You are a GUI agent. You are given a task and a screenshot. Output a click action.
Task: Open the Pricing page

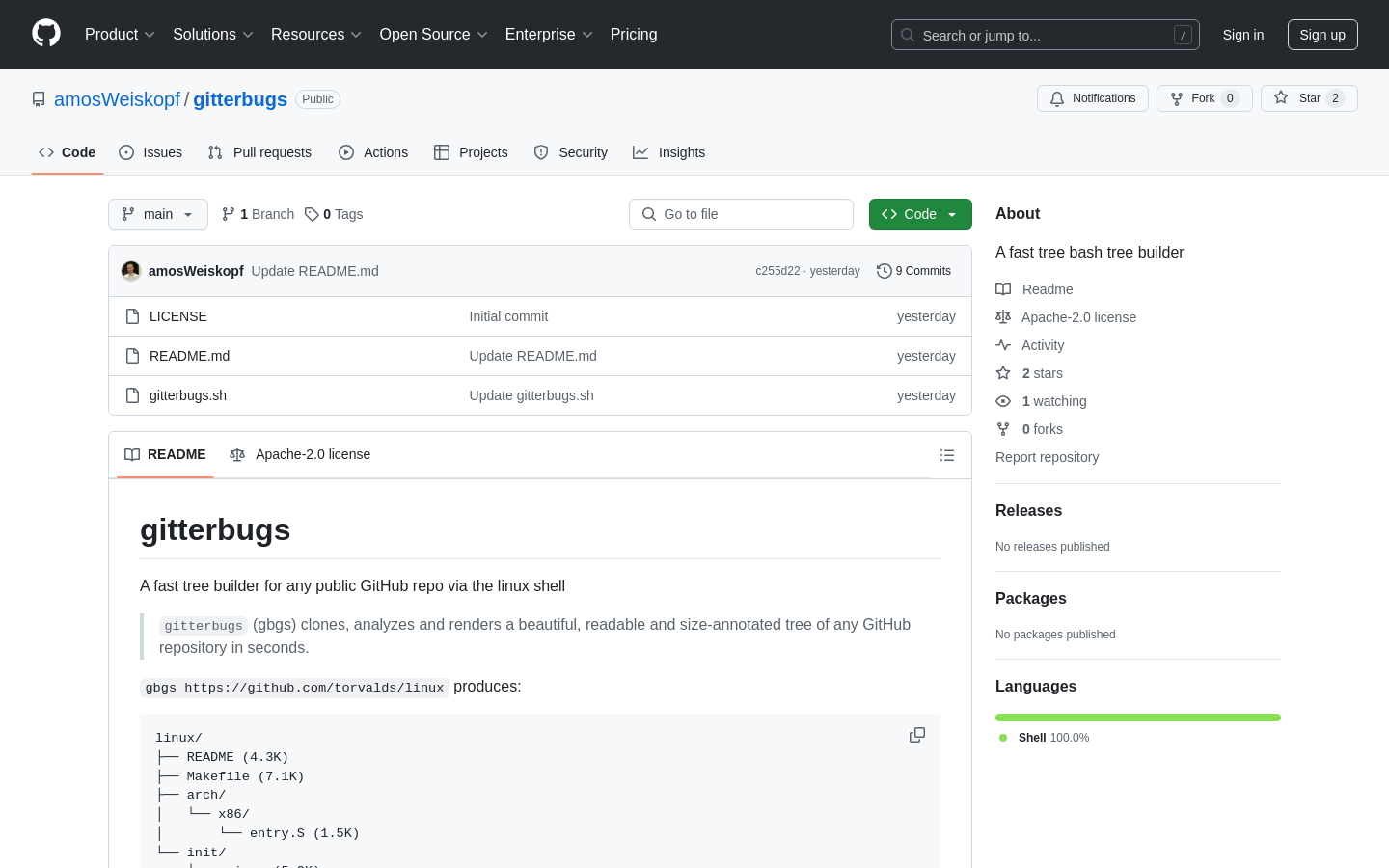[x=634, y=35]
